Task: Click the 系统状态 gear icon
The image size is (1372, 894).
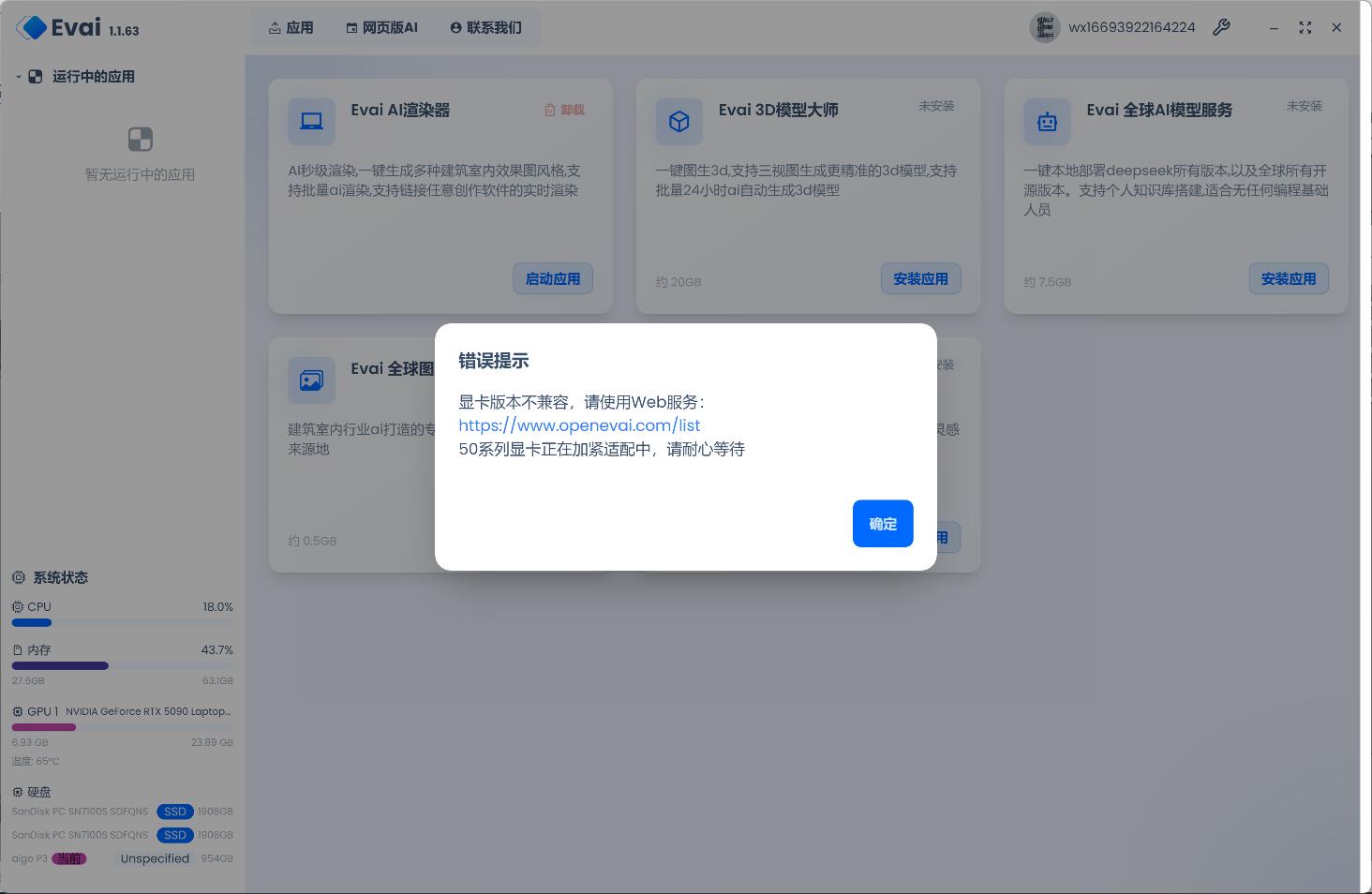Action: pos(19,577)
